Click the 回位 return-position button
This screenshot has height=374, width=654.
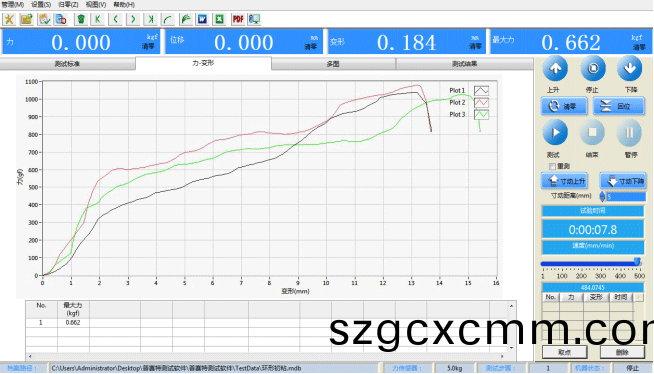[x=619, y=106]
